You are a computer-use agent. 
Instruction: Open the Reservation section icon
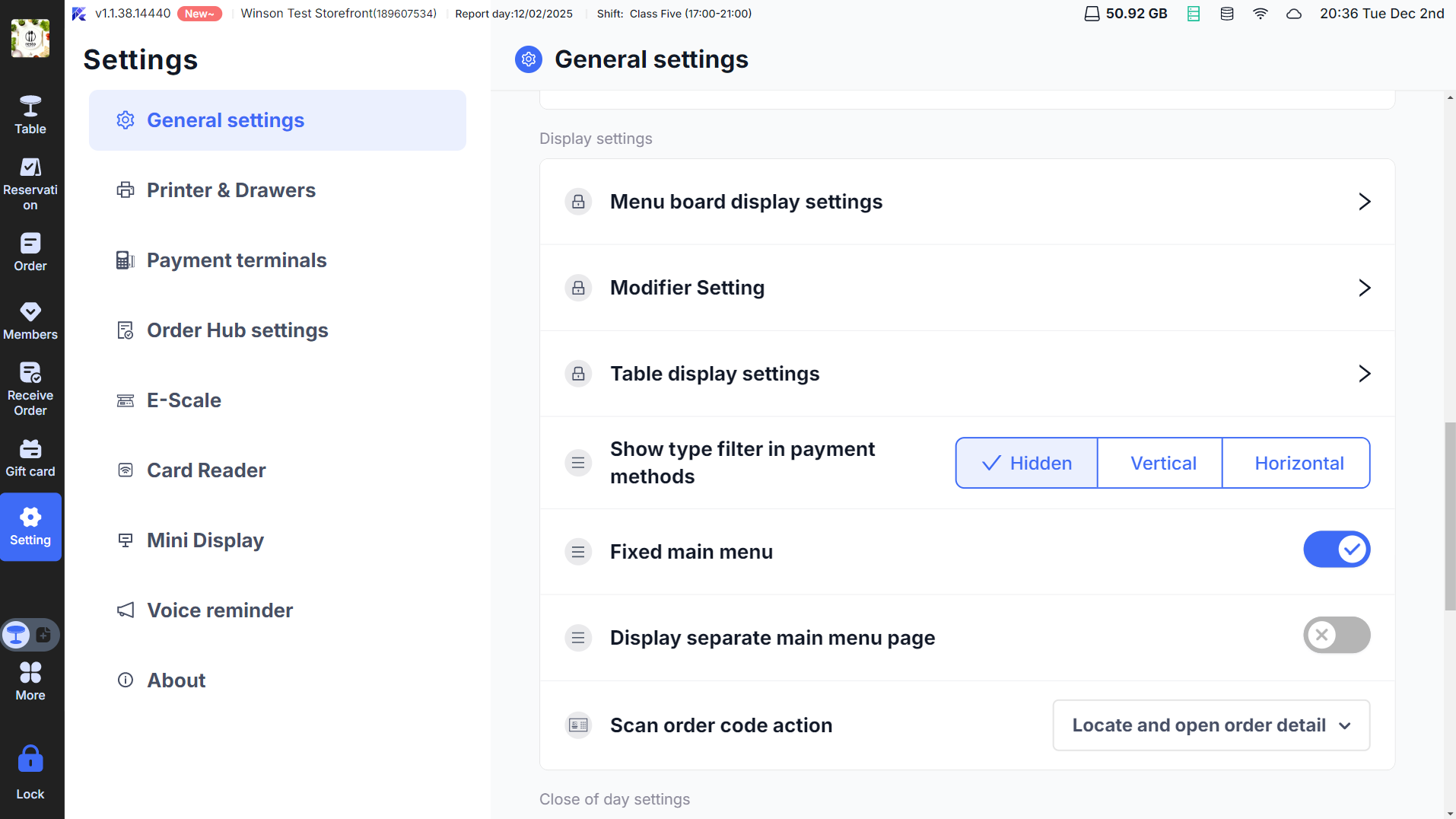30,168
